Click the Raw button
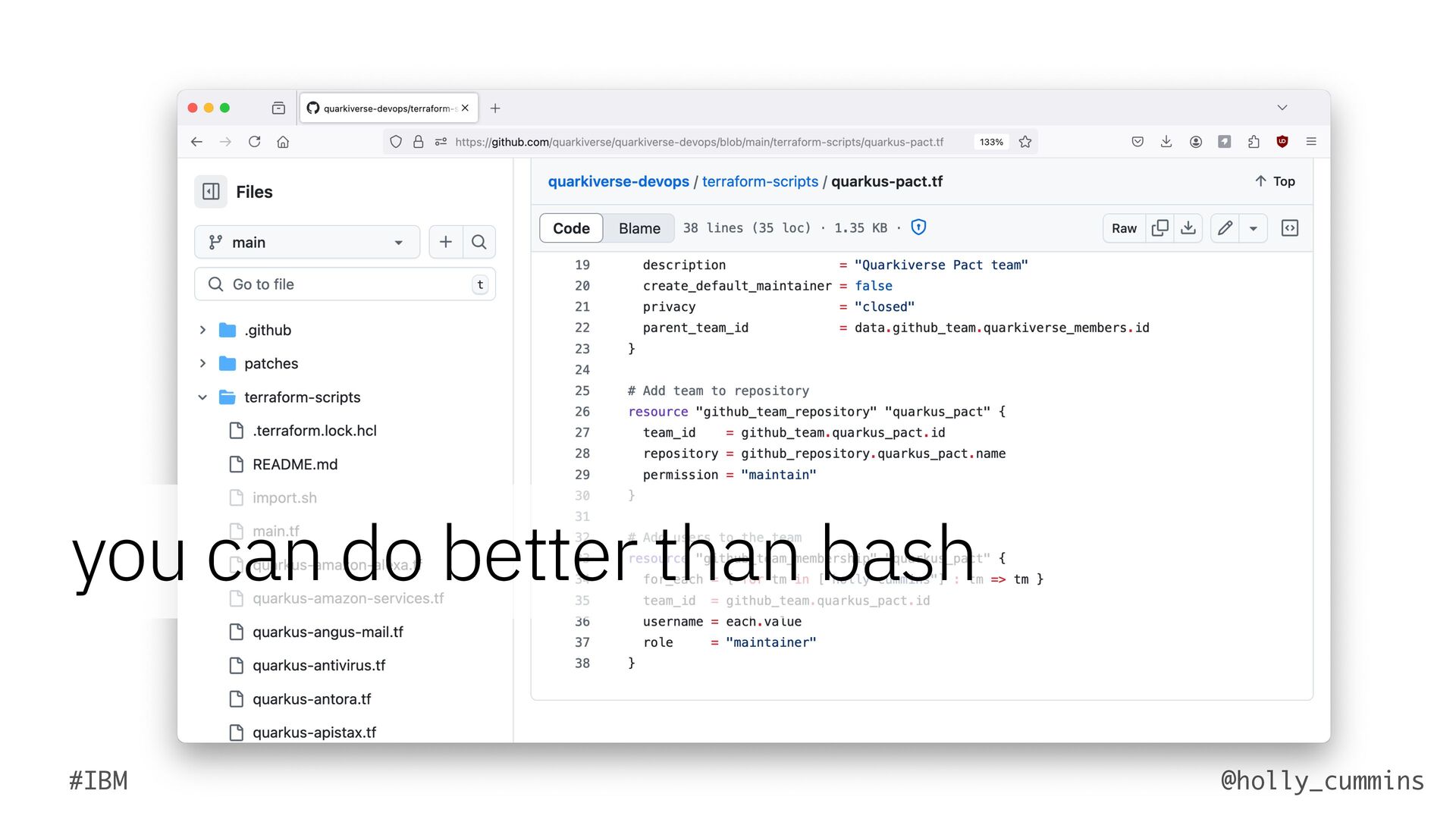 tap(1124, 228)
